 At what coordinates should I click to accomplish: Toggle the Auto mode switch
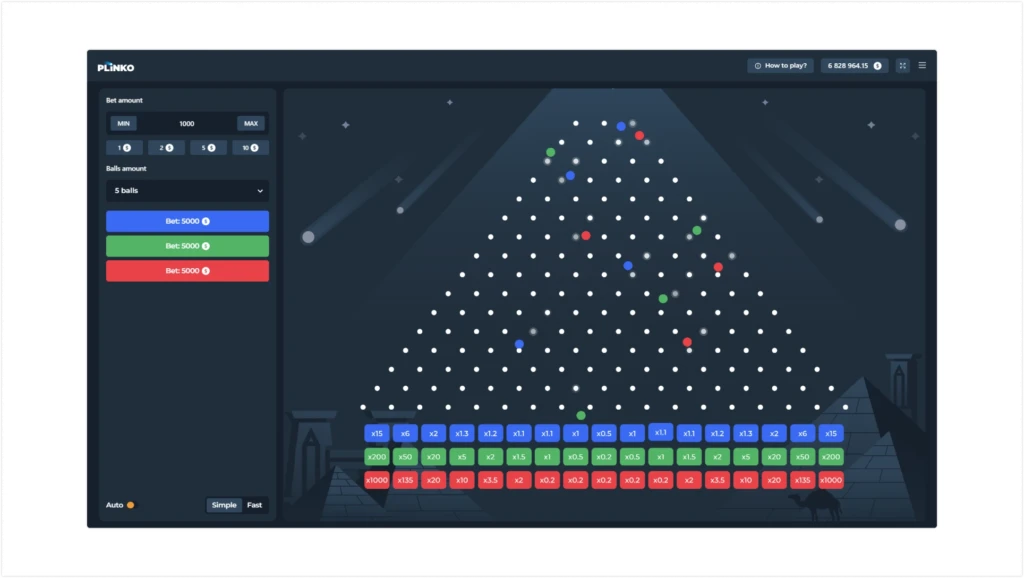[131, 505]
